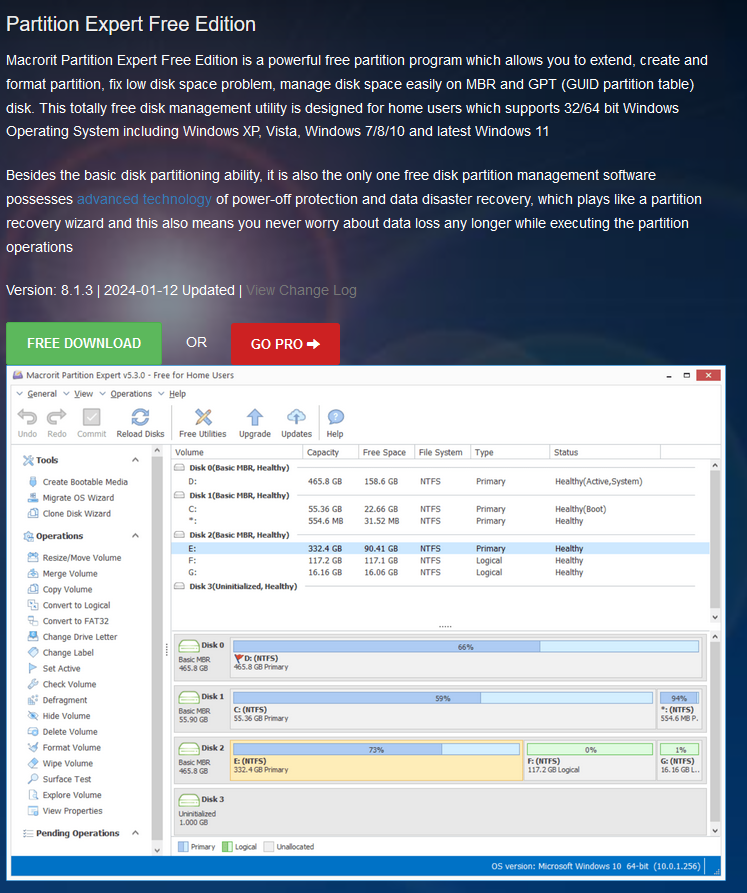Select the D: volume row
Image resolution: width=747 pixels, height=893 pixels.
point(441,482)
